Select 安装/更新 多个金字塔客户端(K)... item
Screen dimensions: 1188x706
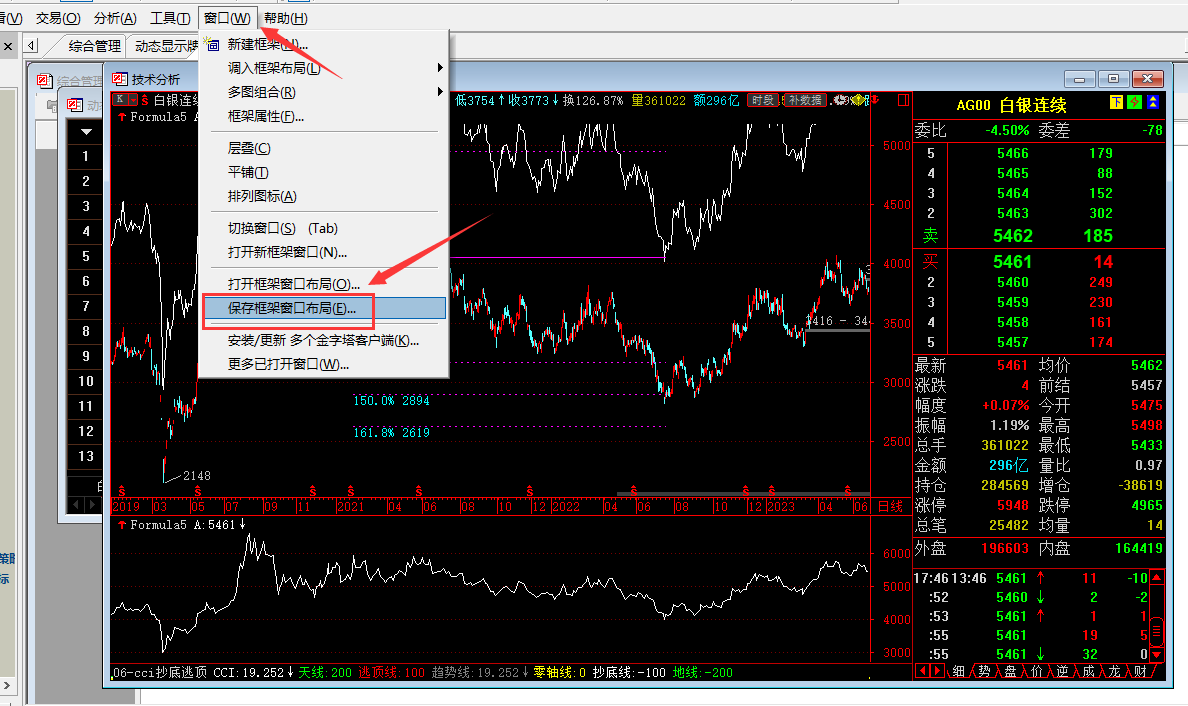pyautogui.click(x=324, y=340)
